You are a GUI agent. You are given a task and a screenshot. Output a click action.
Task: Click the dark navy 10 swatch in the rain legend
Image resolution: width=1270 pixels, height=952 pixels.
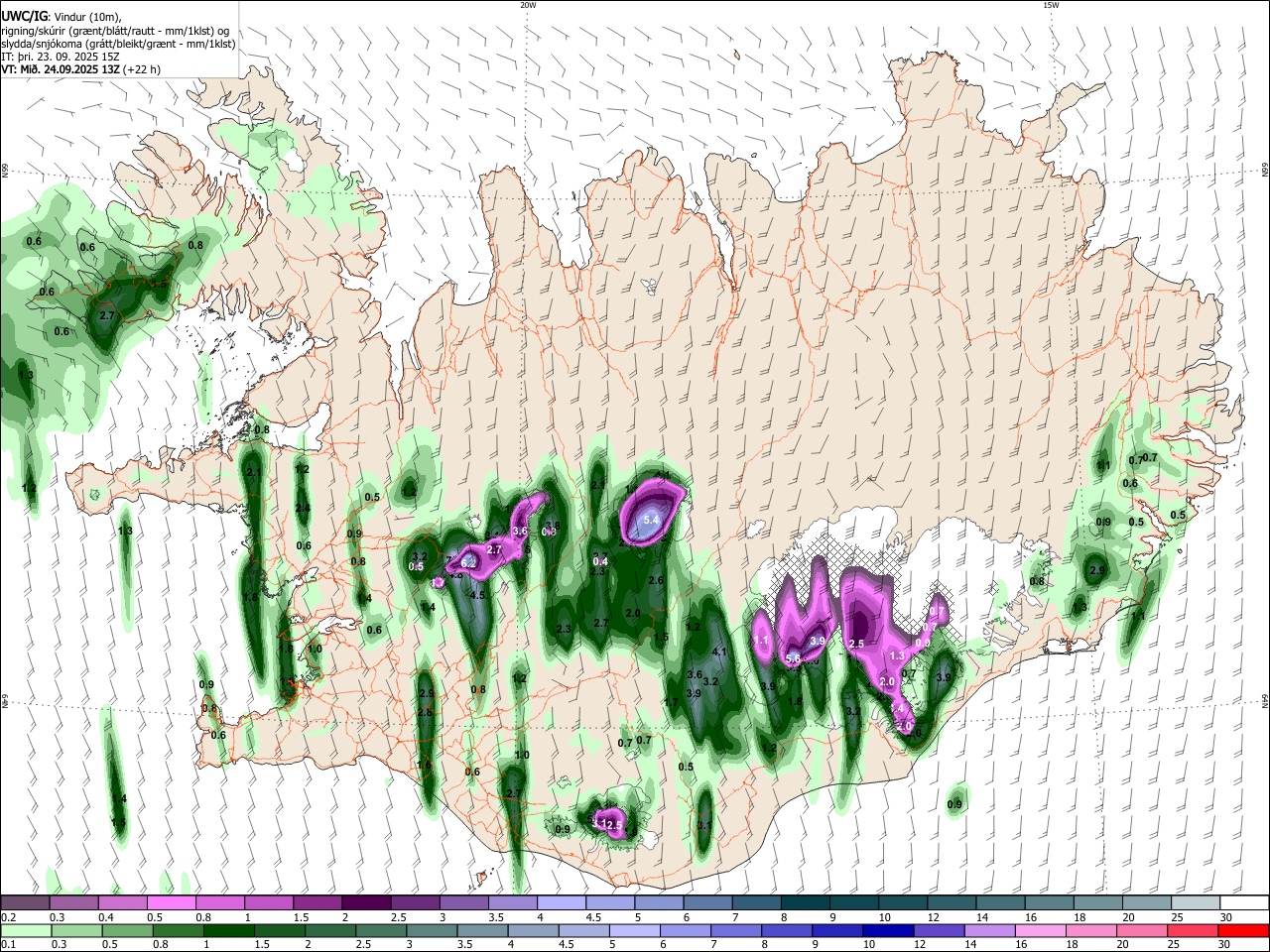886,930
